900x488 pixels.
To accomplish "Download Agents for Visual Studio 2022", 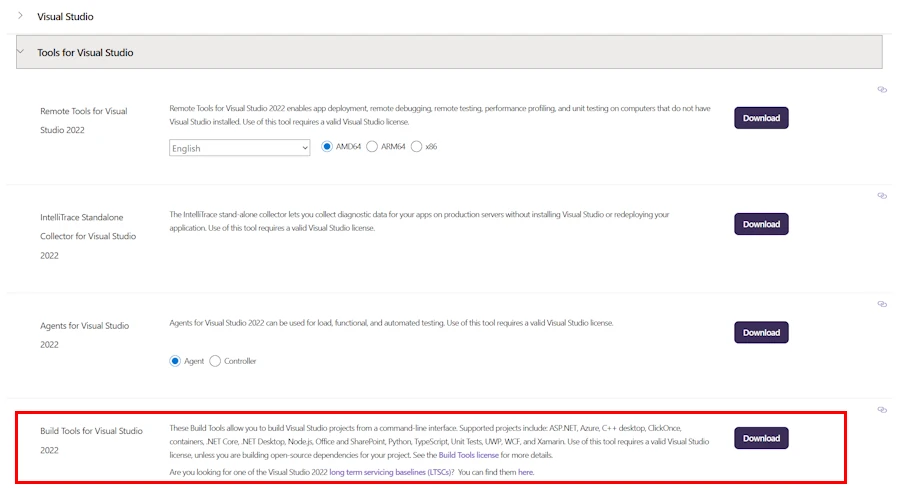I will pos(761,332).
